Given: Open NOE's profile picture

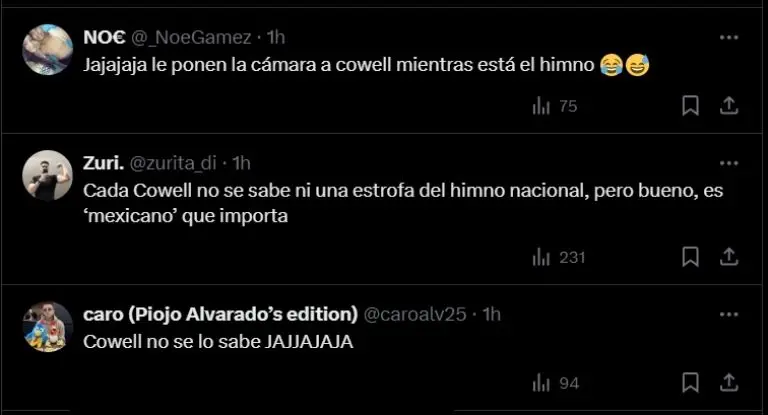Looking at the screenshot, I should (x=48, y=49).
